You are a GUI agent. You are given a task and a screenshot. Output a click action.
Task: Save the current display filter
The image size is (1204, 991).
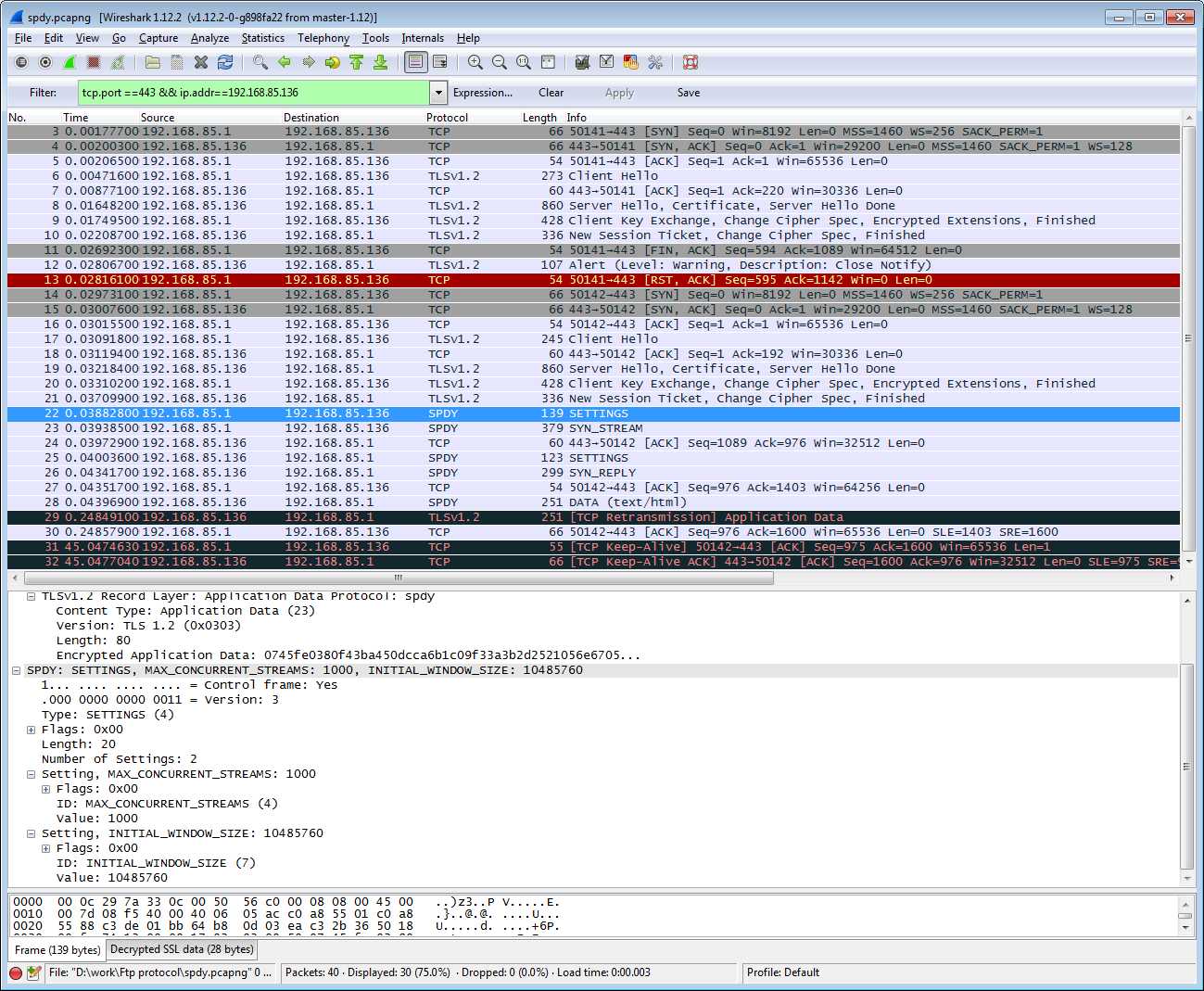[689, 93]
